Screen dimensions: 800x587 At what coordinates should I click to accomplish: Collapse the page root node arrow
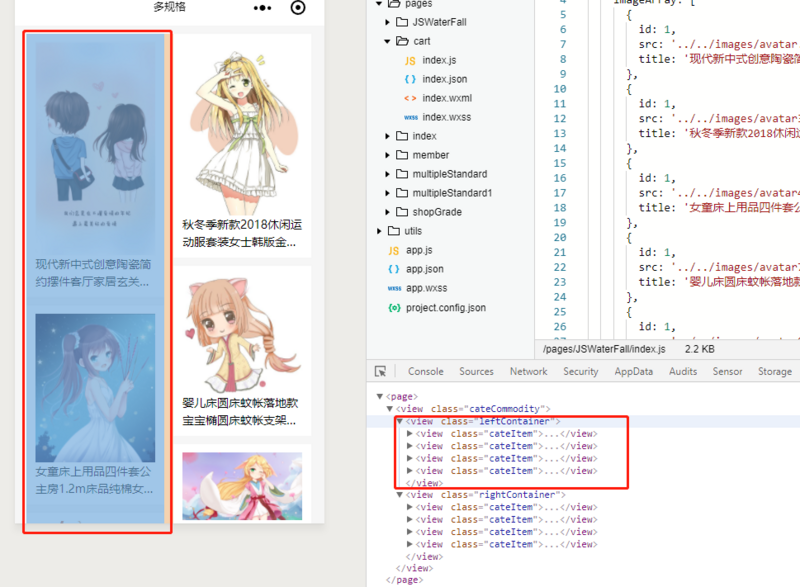click(x=380, y=396)
